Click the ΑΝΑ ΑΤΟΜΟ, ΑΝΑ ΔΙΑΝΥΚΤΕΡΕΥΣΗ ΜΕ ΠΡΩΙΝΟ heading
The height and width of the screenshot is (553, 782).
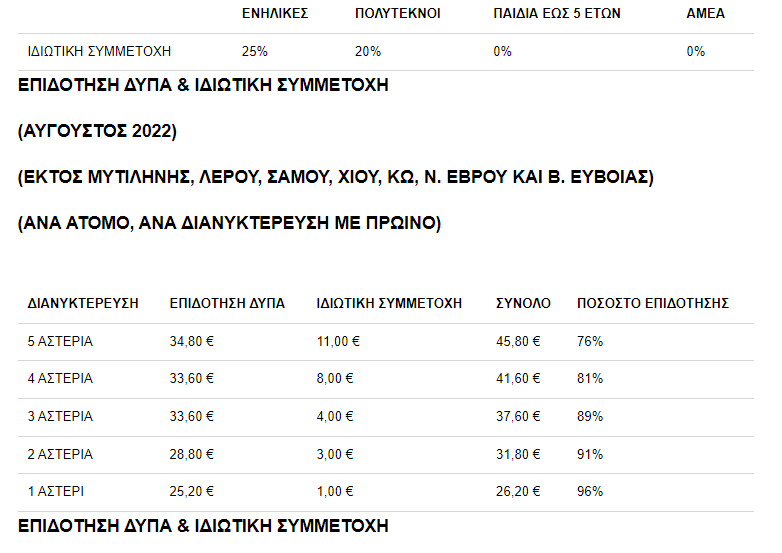click(x=229, y=223)
